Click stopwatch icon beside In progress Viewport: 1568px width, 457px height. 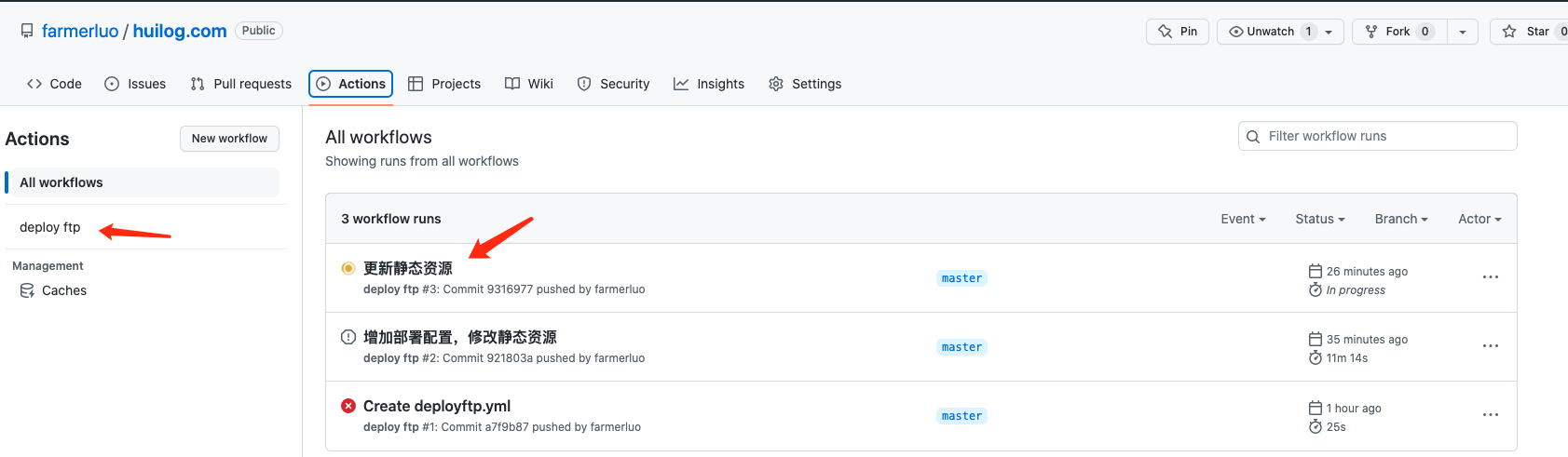pos(1316,290)
